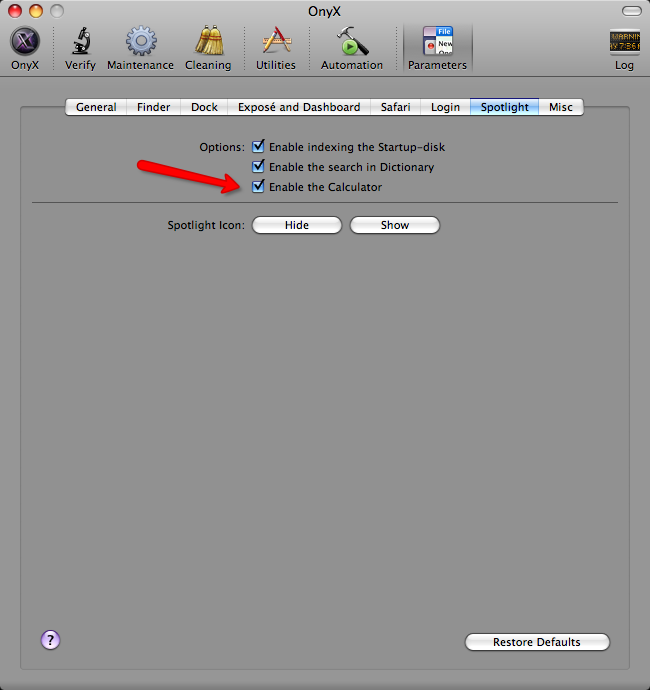Select the Parameters toolbar icon
The width and height of the screenshot is (650, 690).
click(438, 41)
